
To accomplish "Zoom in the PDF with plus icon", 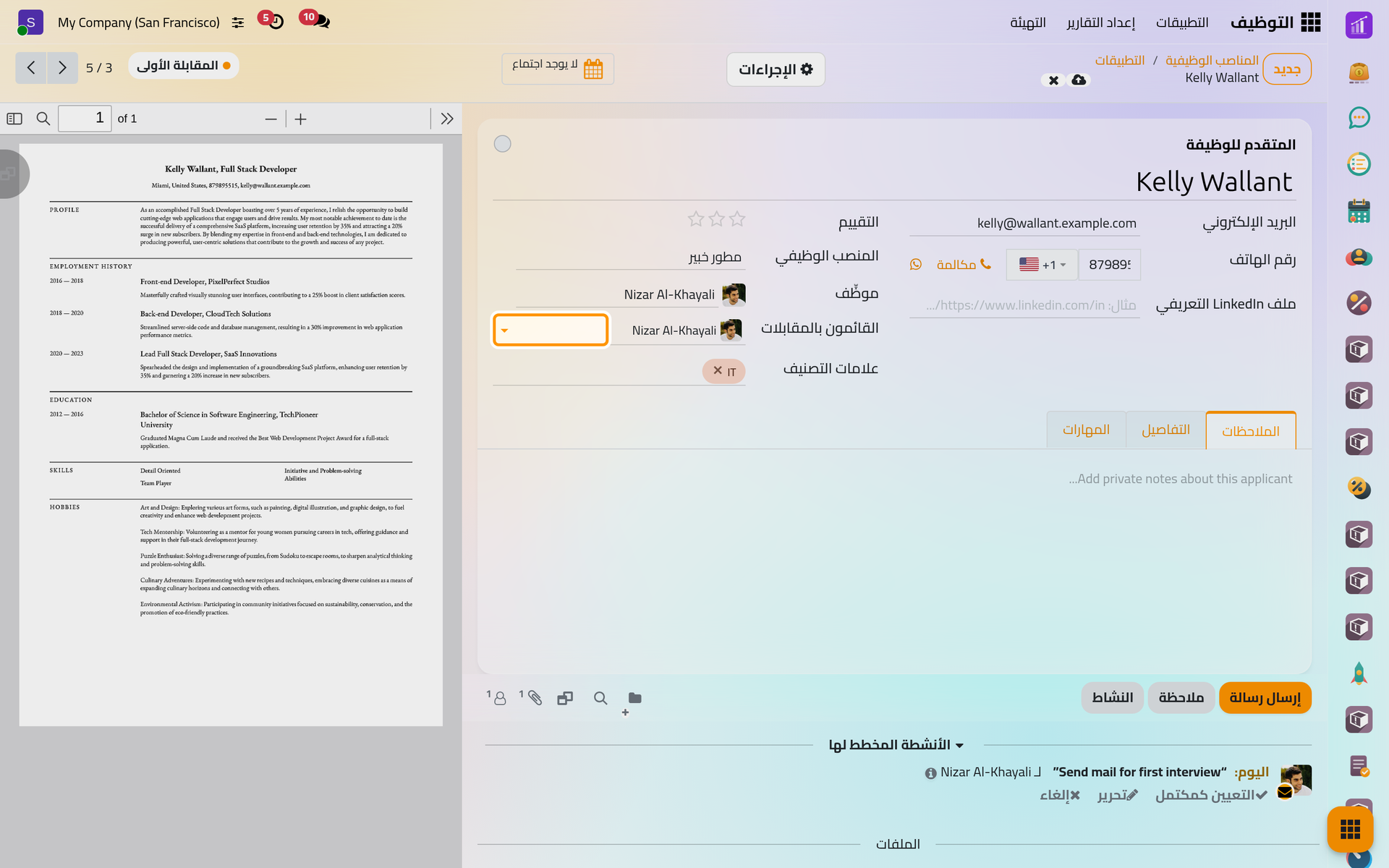I will click(301, 119).
